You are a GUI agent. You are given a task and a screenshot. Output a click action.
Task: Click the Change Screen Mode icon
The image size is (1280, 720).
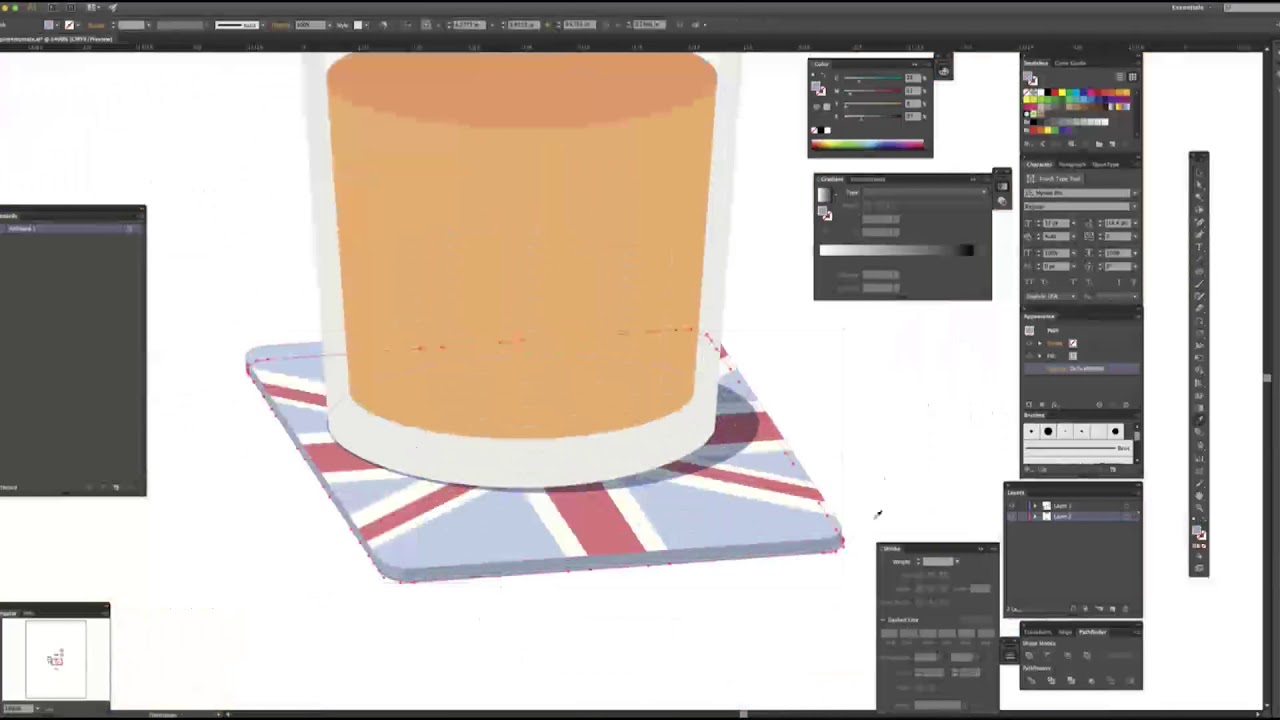[x=1199, y=568]
